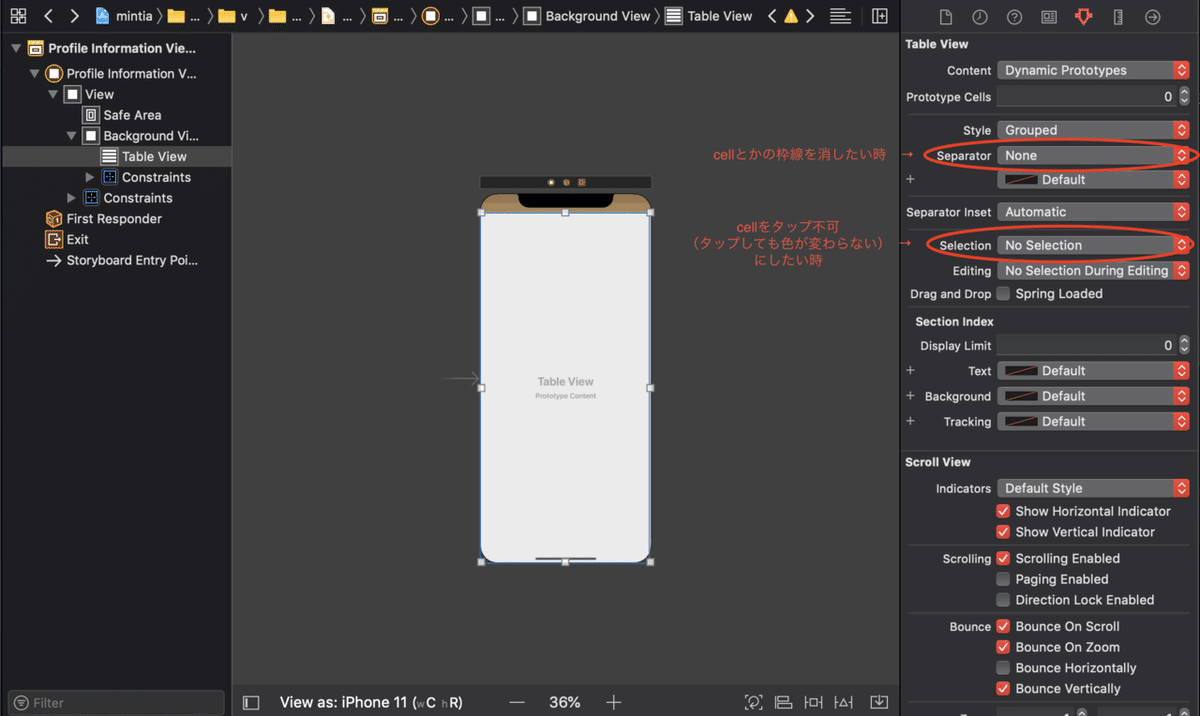Image resolution: width=1200 pixels, height=716 pixels.
Task: Add a new editor pane
Action: pyautogui.click(x=880, y=16)
